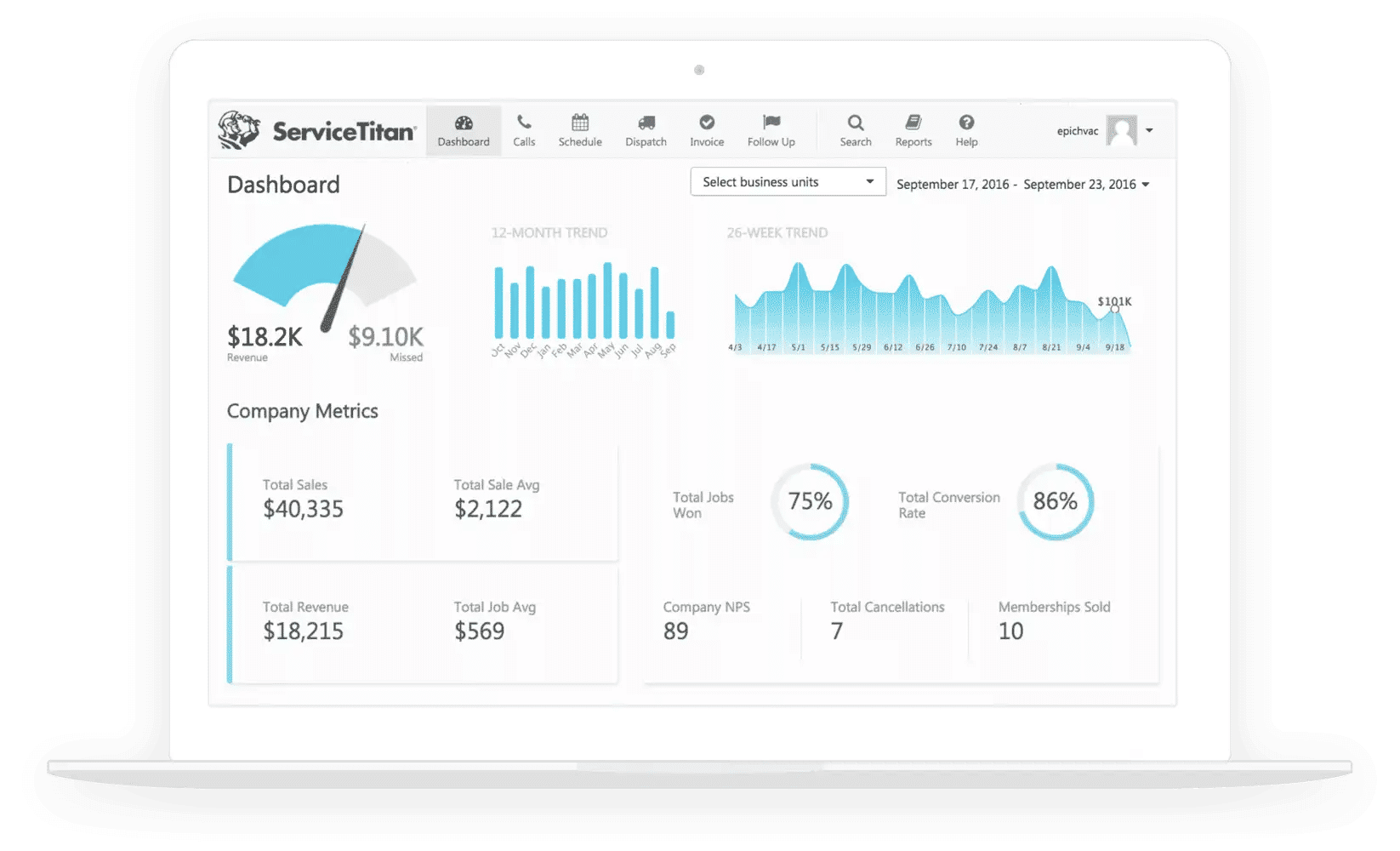Screen dimensions: 1400x851
Task: Click the 9/18 label on the week axis
Action: point(1115,347)
